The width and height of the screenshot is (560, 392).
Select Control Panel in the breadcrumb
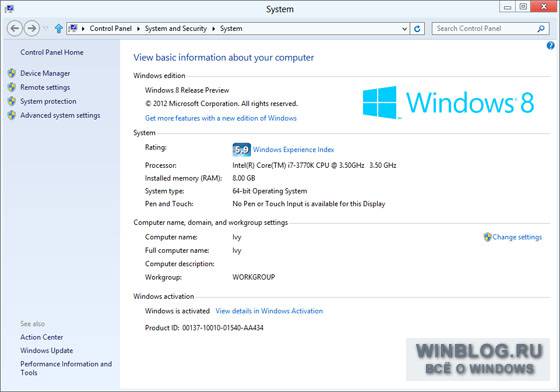(x=110, y=29)
